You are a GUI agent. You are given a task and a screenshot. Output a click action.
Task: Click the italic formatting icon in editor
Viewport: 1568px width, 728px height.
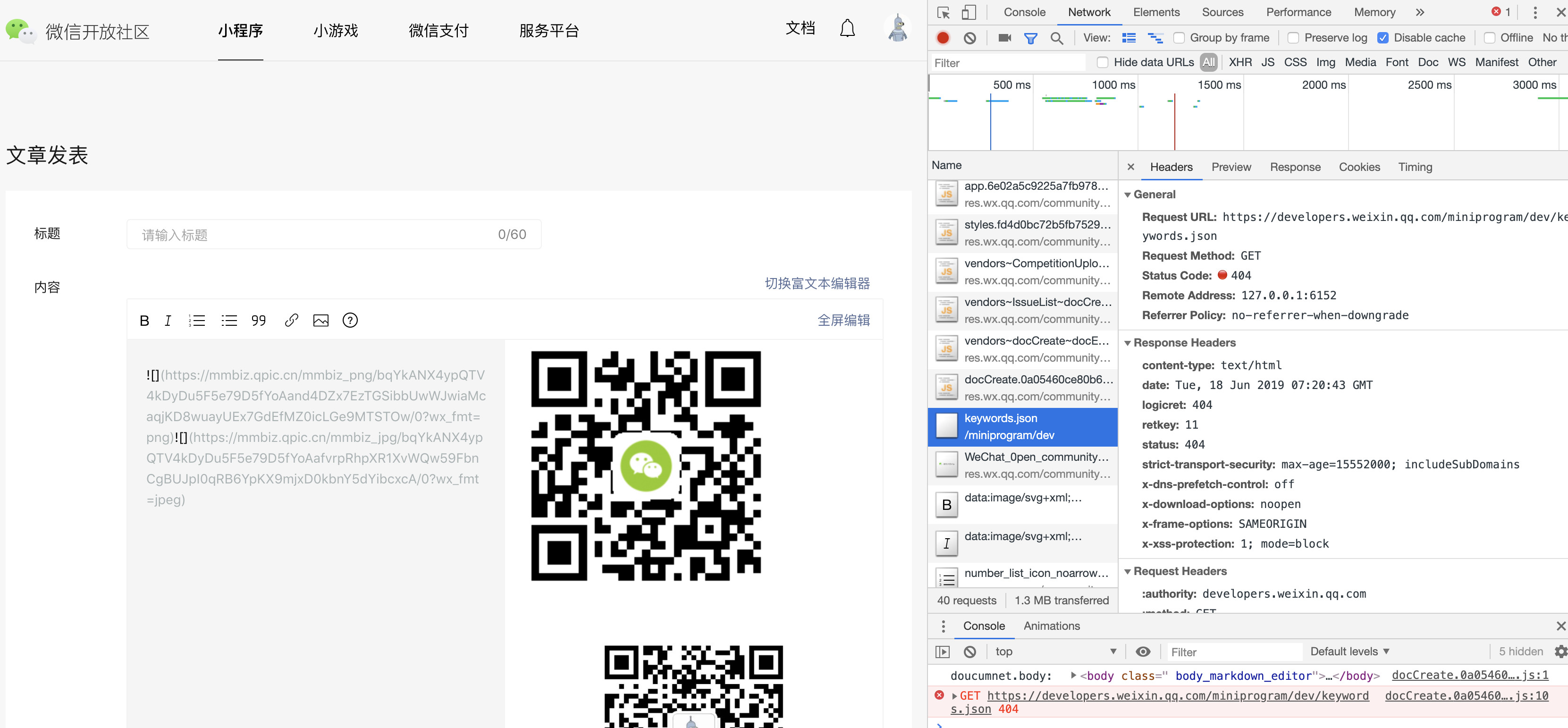coord(168,321)
